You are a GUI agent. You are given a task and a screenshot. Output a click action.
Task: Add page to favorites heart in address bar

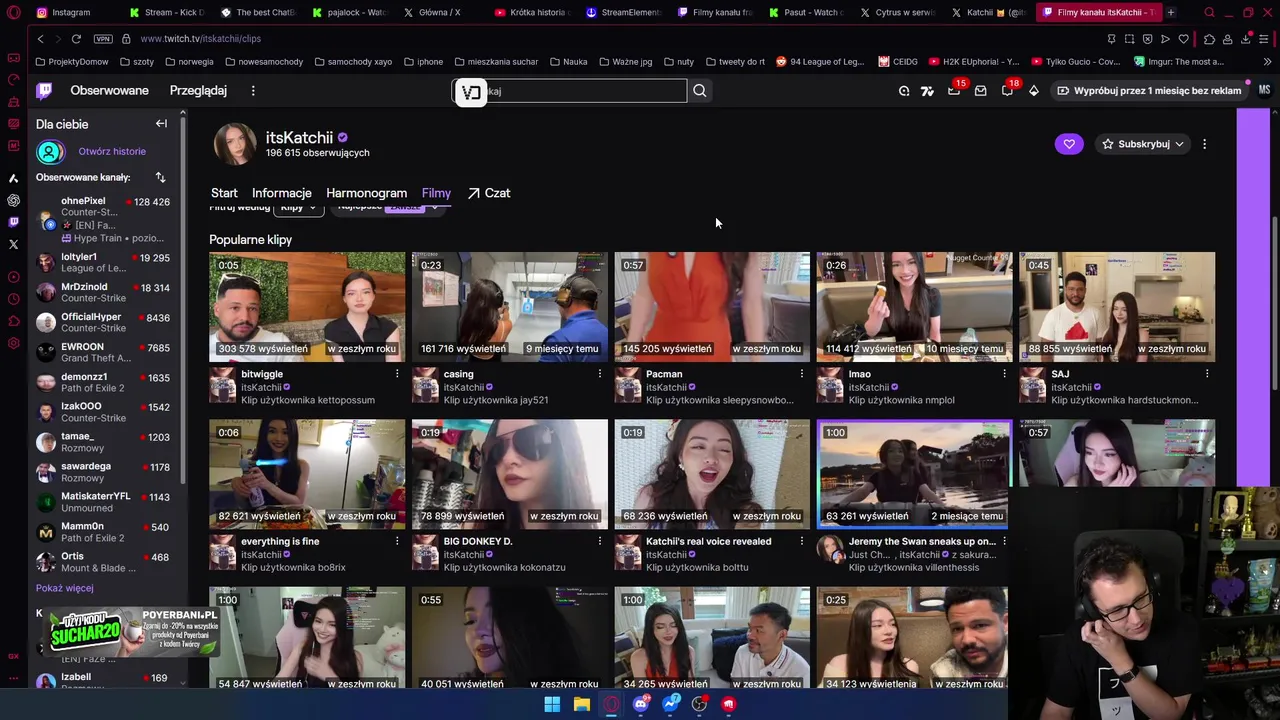coord(1183,39)
